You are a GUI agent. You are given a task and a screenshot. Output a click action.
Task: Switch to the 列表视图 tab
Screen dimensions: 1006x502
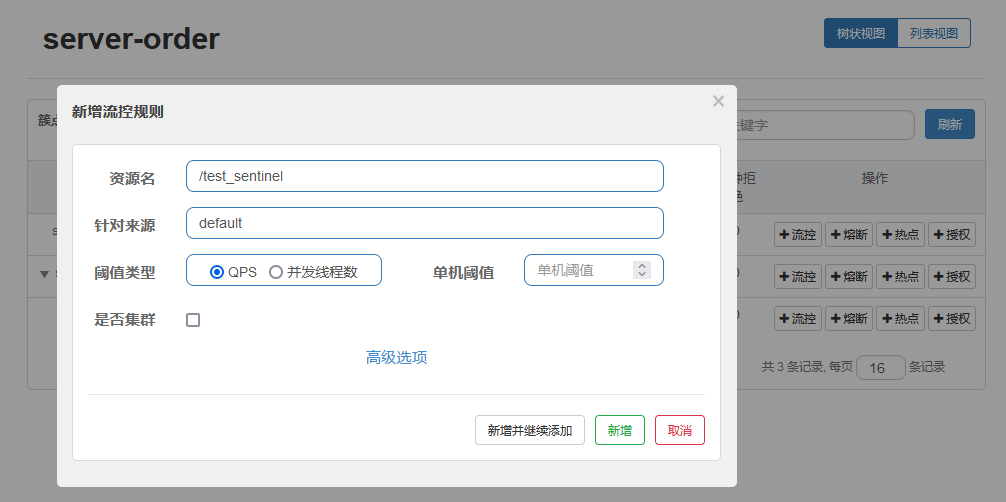[x=934, y=33]
